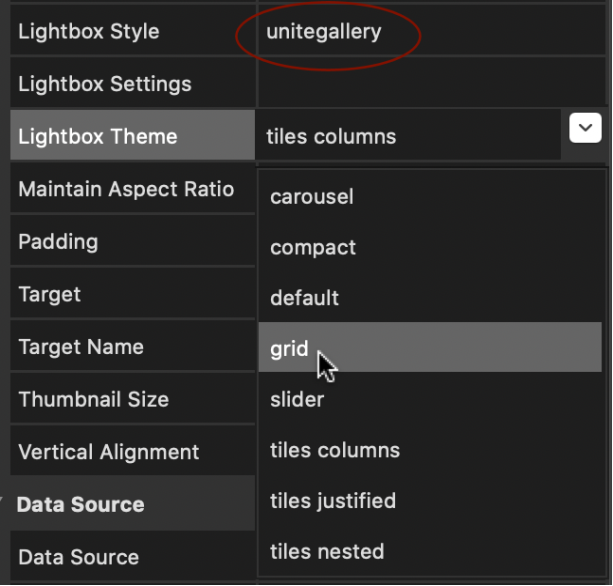The image size is (613, 586).
Task: Select the Maintain Aspect Ratio property
Action: point(133,188)
